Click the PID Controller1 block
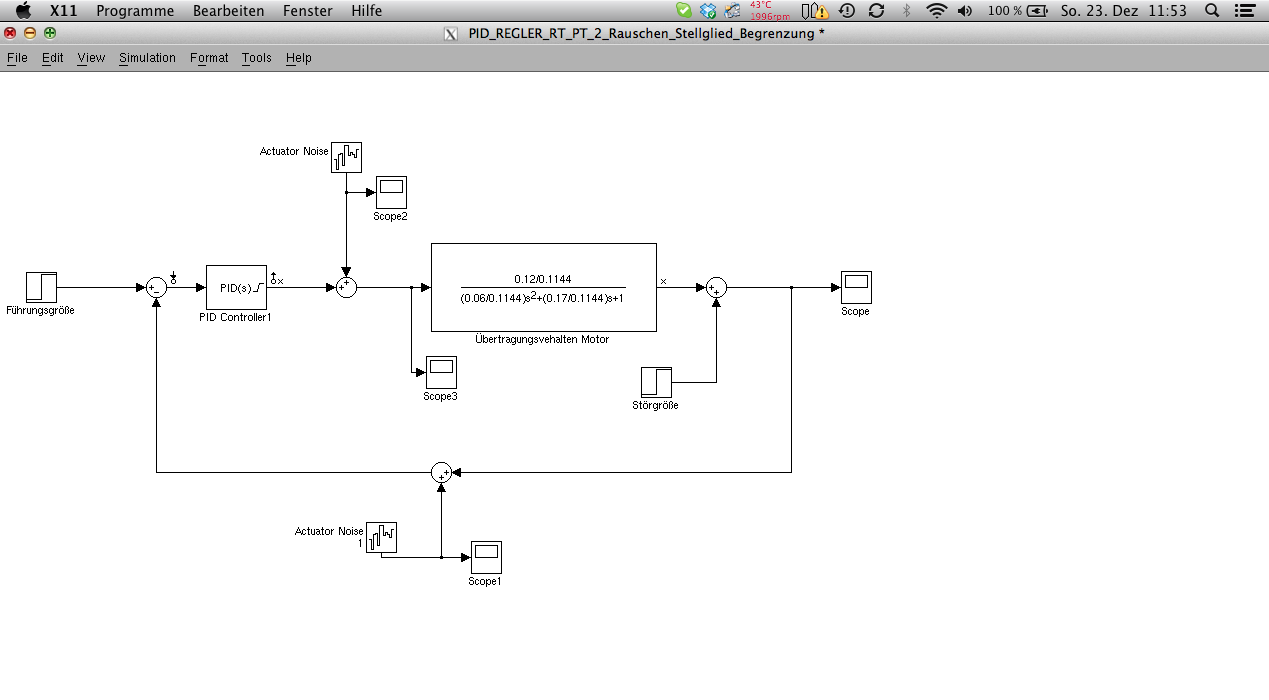This screenshot has width=1269, height=700. pos(236,287)
